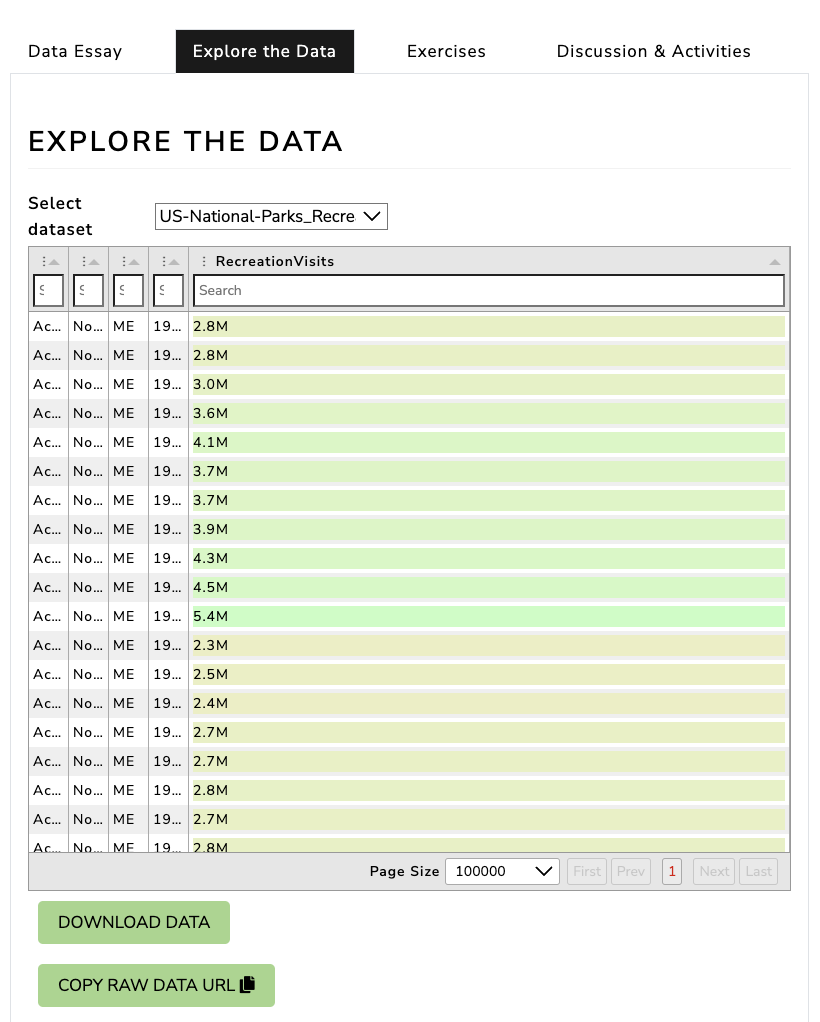Open the fourth column's menu dots icon
This screenshot has width=820, height=1022.
tap(162, 262)
